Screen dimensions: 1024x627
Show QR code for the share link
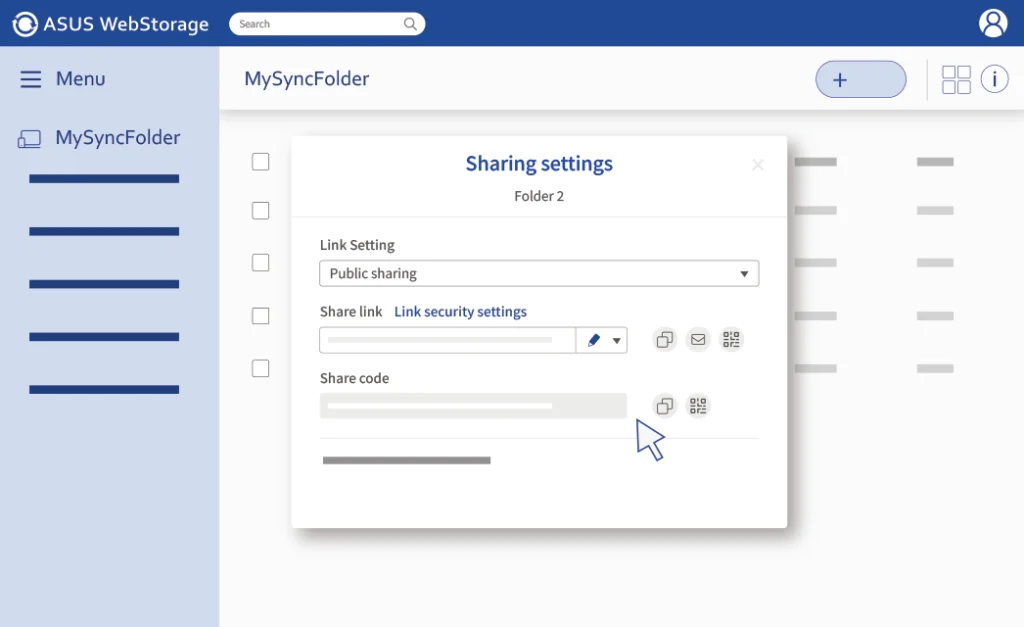[732, 340]
